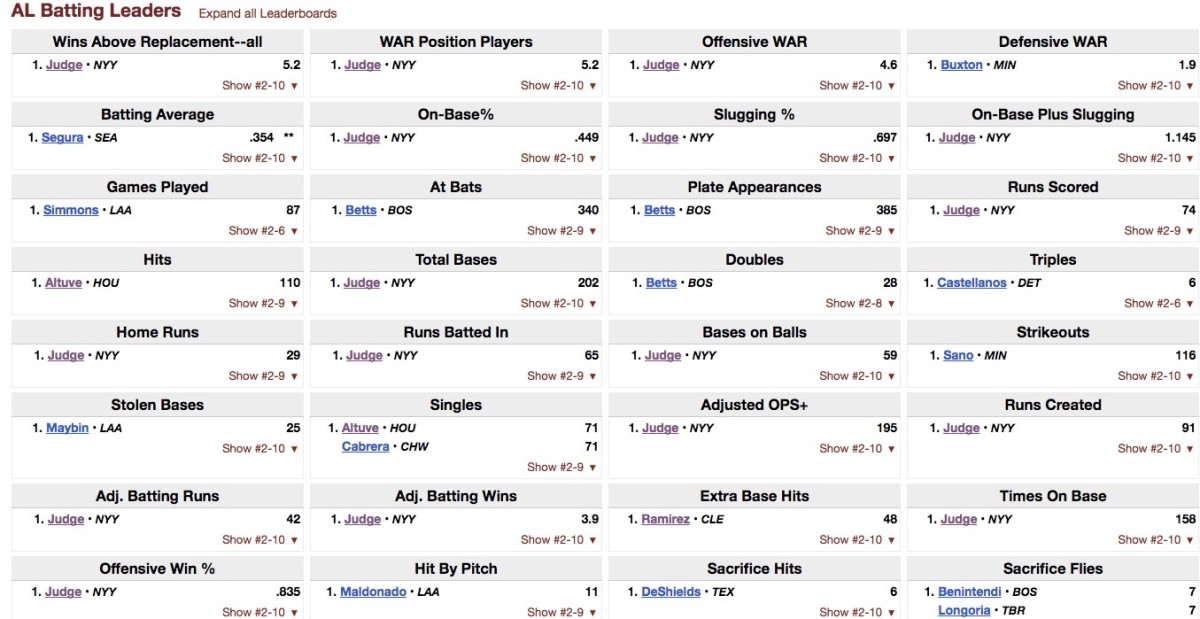1200x619 pixels.
Task: Expand Show #2-9 under Home Runs
Action: click(263, 376)
